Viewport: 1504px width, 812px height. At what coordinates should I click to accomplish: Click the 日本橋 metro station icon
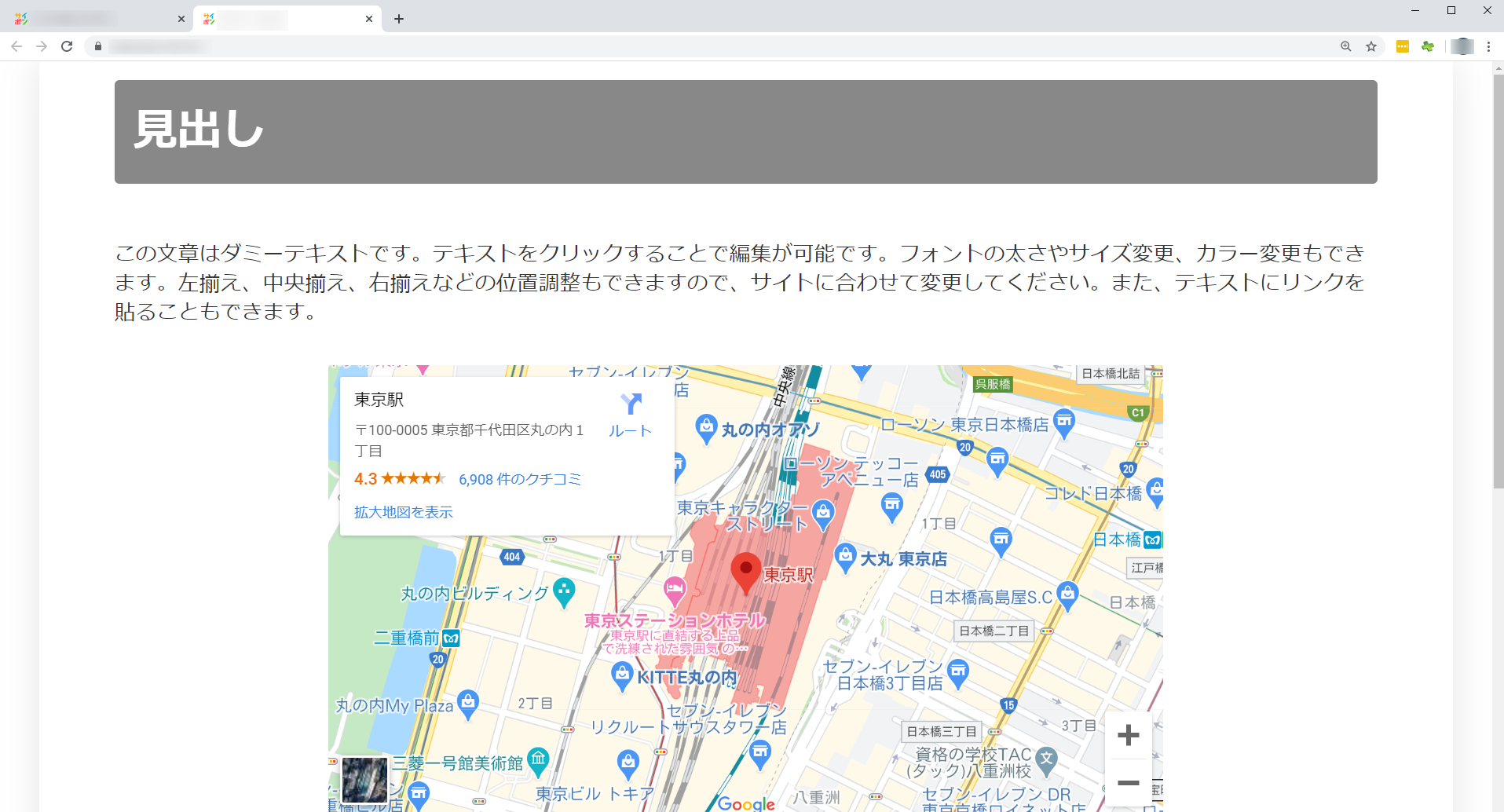(x=1152, y=540)
